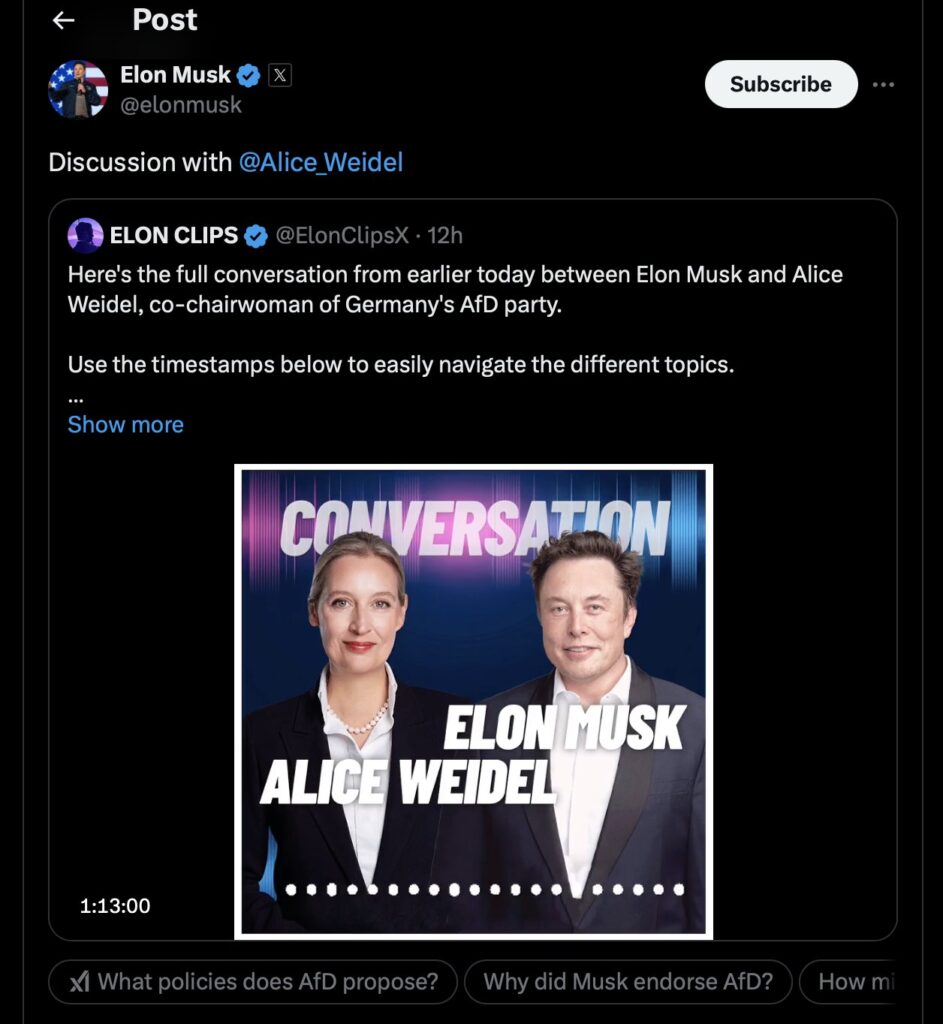Viewport: 943px width, 1024px height.
Task: Open the ELON CLIPS account name
Action: click(x=173, y=236)
